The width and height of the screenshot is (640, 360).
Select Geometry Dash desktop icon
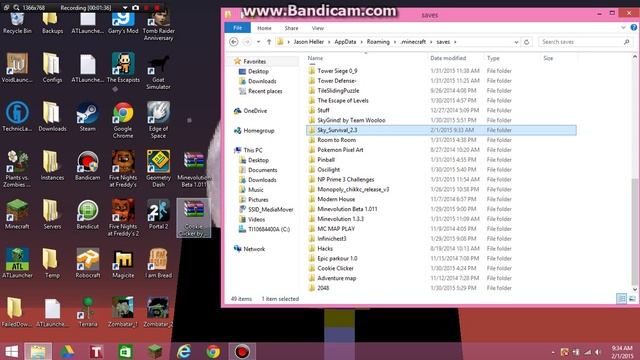pos(158,169)
